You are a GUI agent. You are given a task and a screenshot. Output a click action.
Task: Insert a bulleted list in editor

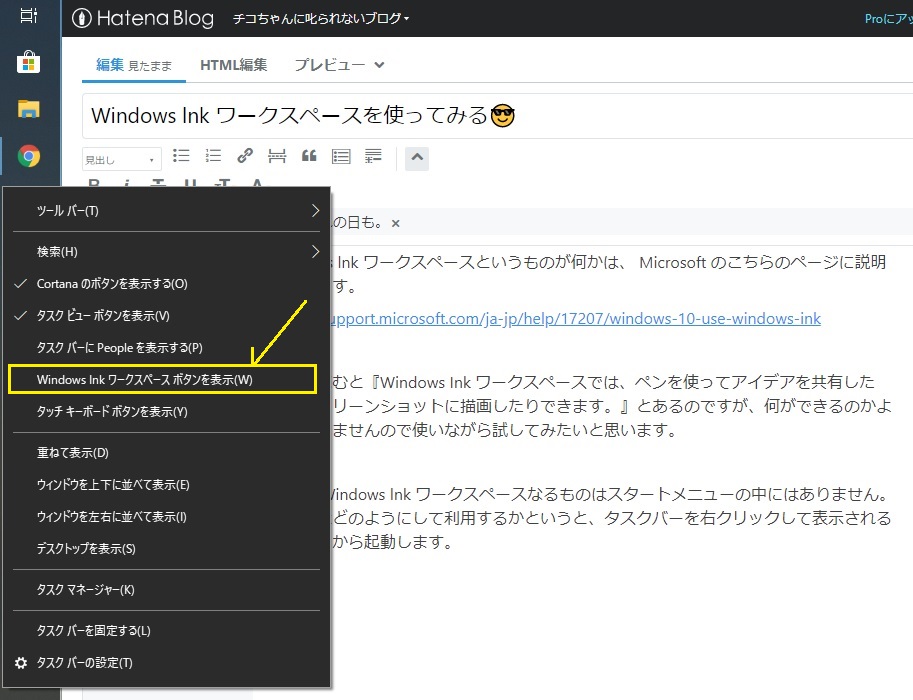tap(181, 156)
